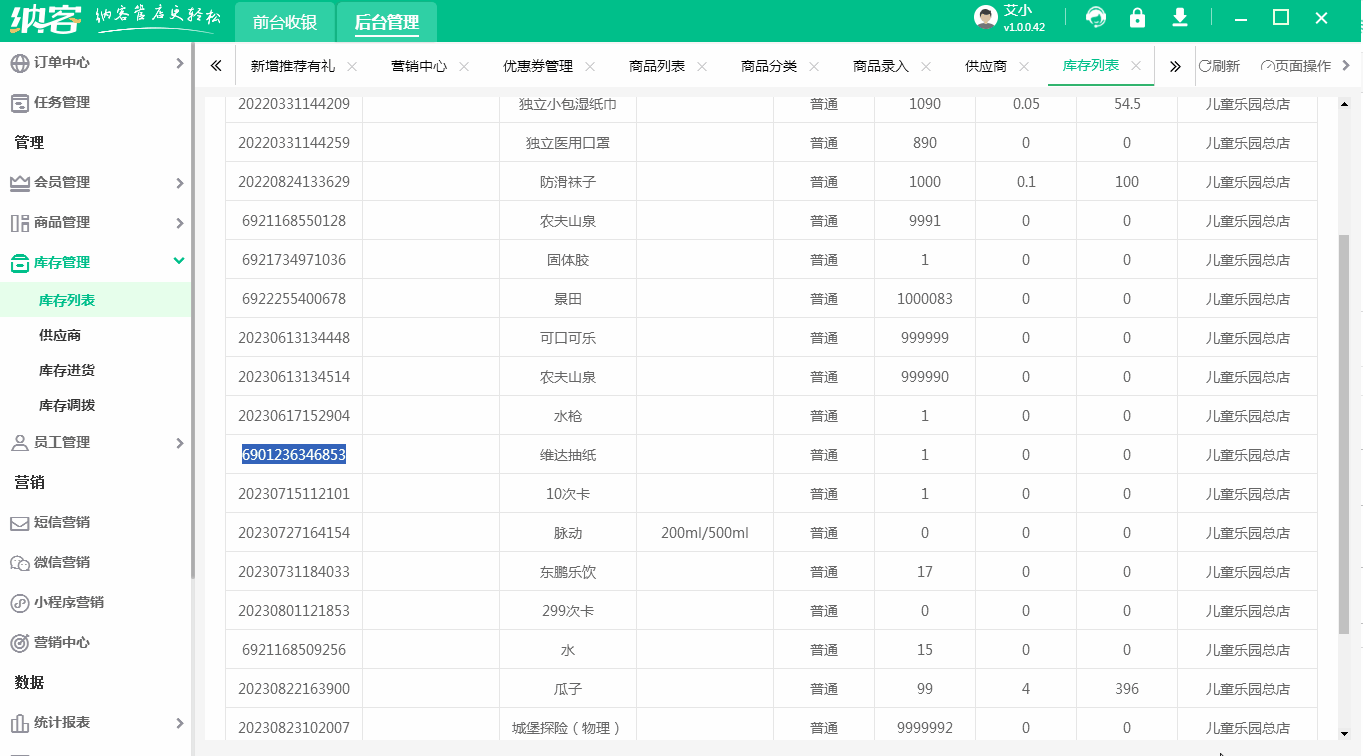Click the lock icon in the title bar
The height and width of the screenshot is (756, 1363).
coord(1138,18)
